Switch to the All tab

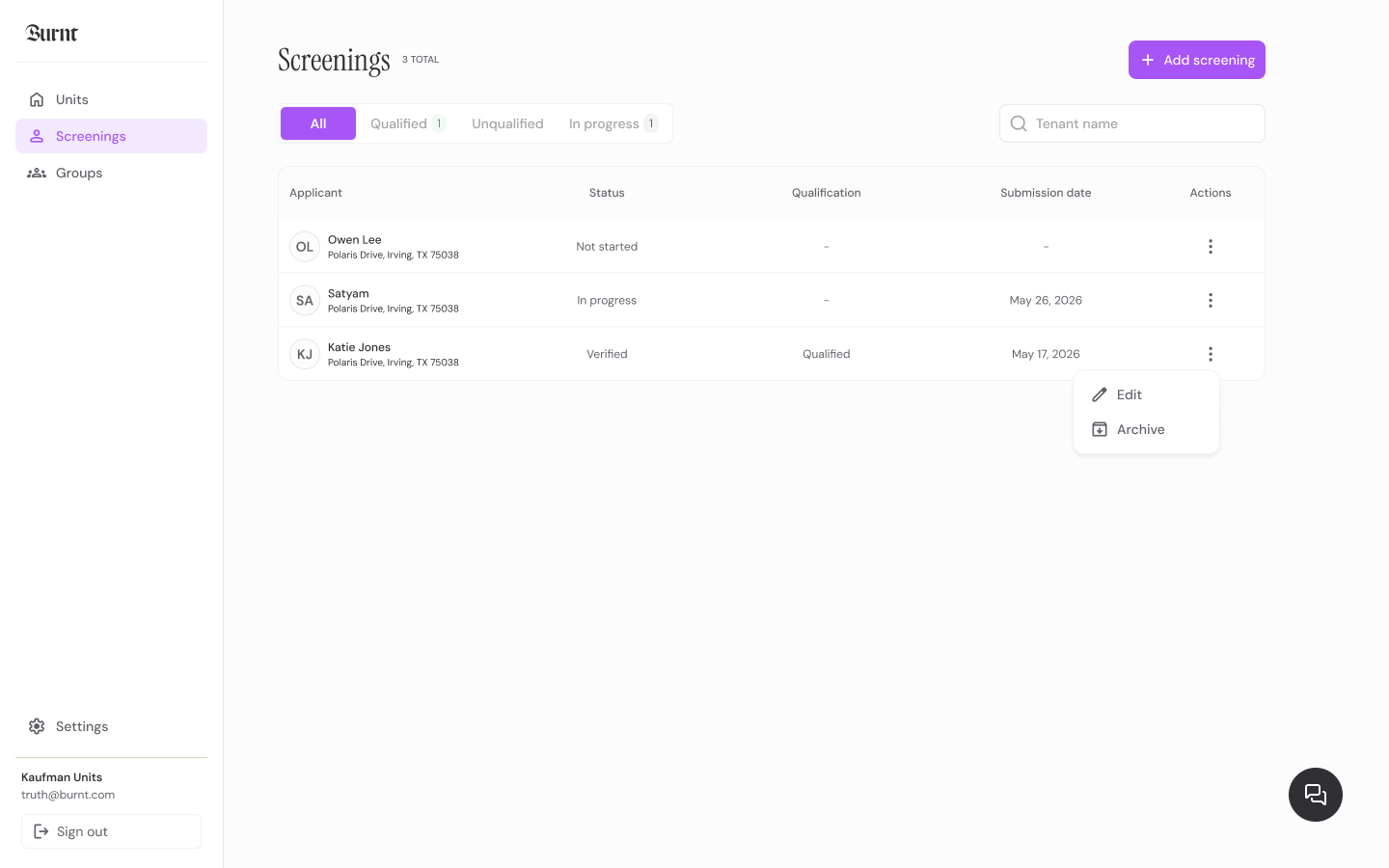[x=318, y=123]
